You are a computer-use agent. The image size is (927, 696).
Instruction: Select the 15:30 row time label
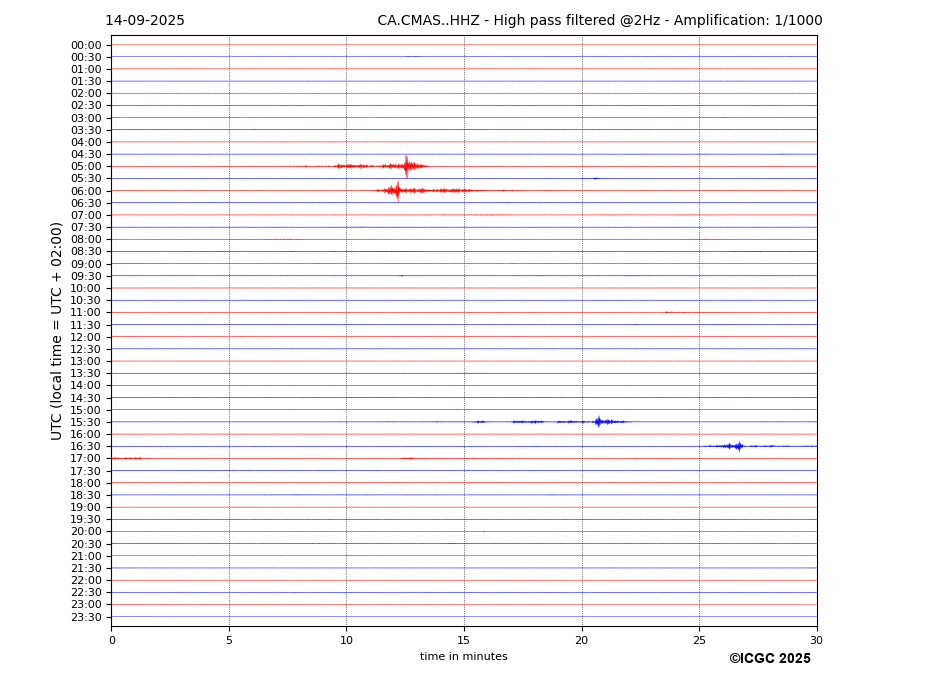86,422
